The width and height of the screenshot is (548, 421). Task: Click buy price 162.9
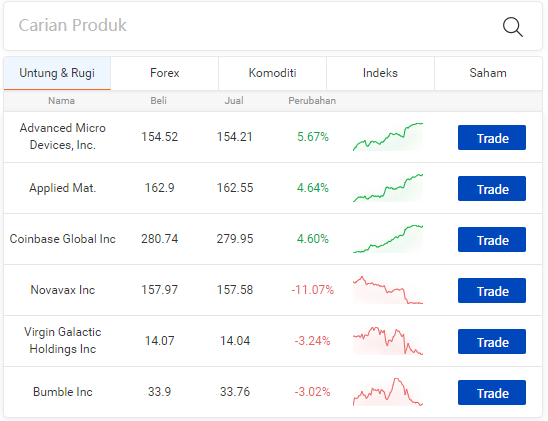pos(160,188)
